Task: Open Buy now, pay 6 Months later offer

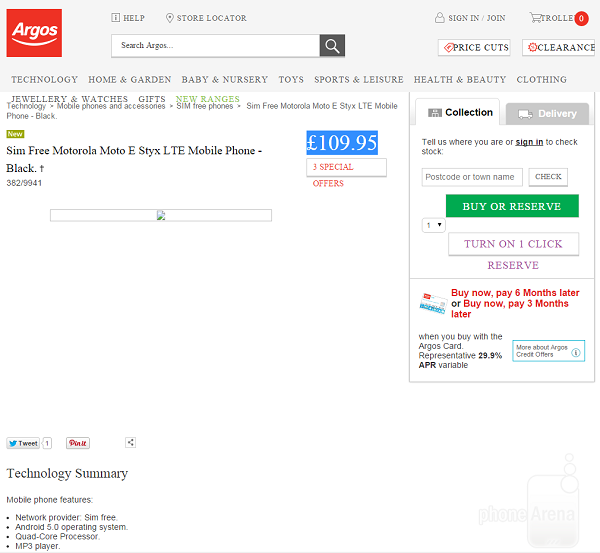Action: (x=515, y=293)
